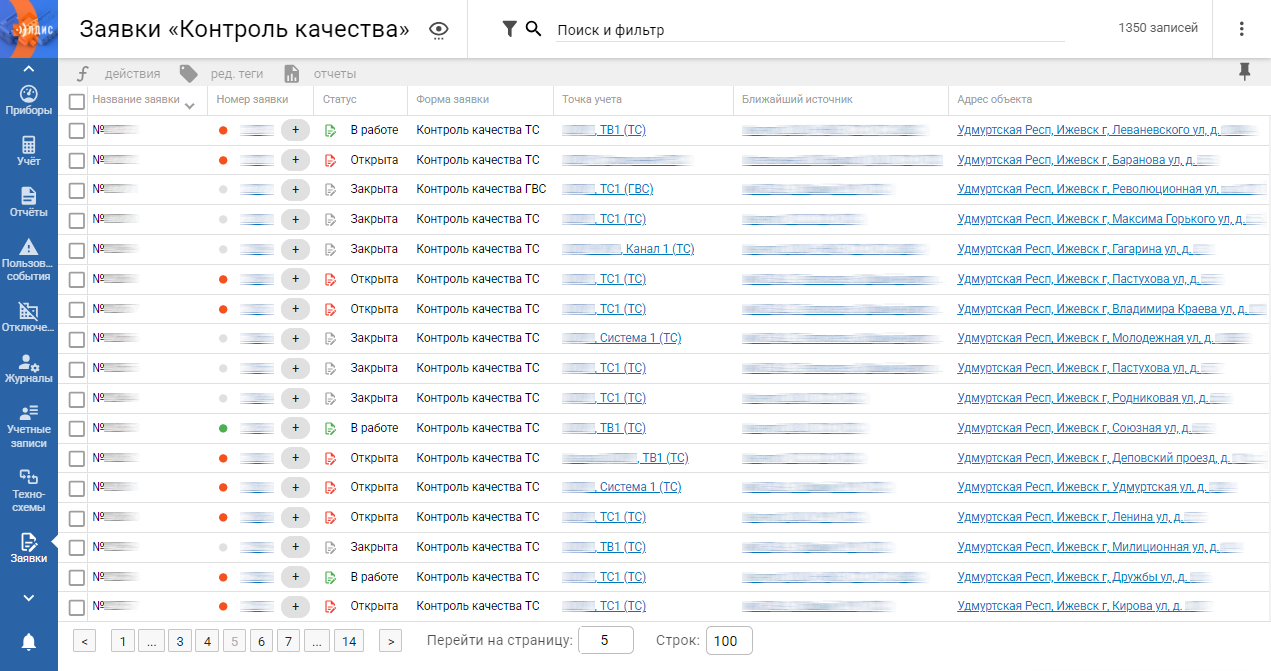Go to next page with > button
1271x671 pixels.
[390, 641]
